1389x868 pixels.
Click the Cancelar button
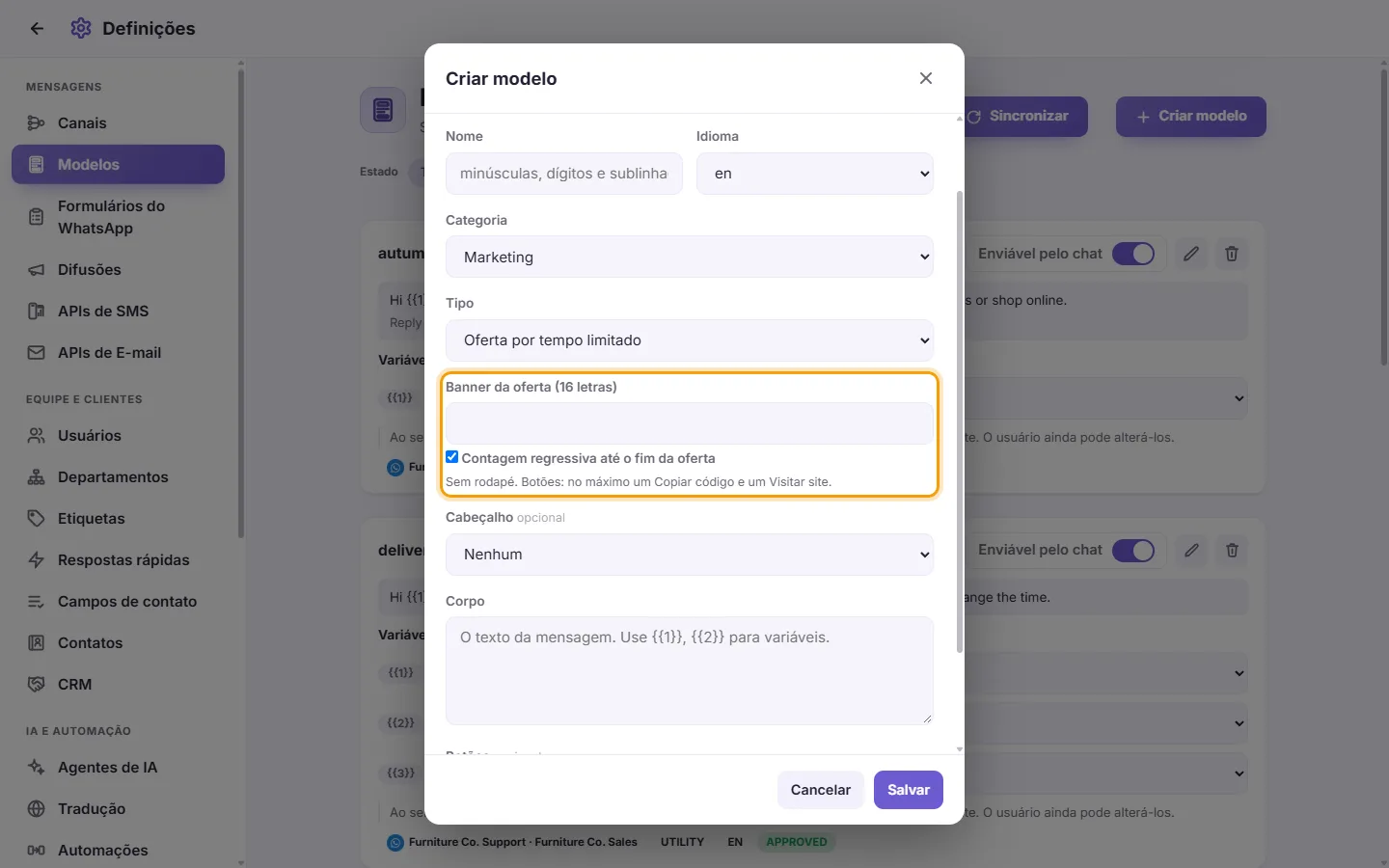pyautogui.click(x=821, y=790)
